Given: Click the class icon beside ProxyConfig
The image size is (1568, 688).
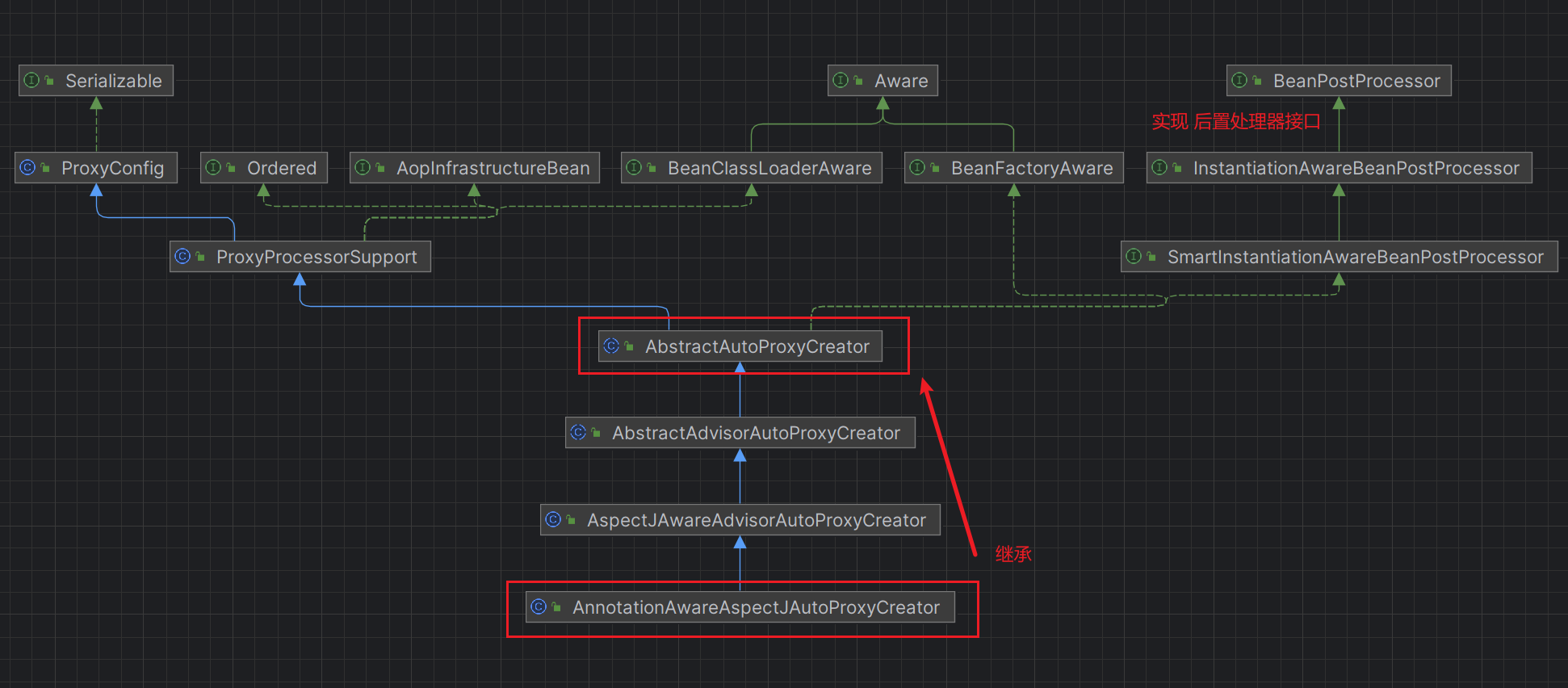Looking at the screenshot, I should [x=27, y=167].
